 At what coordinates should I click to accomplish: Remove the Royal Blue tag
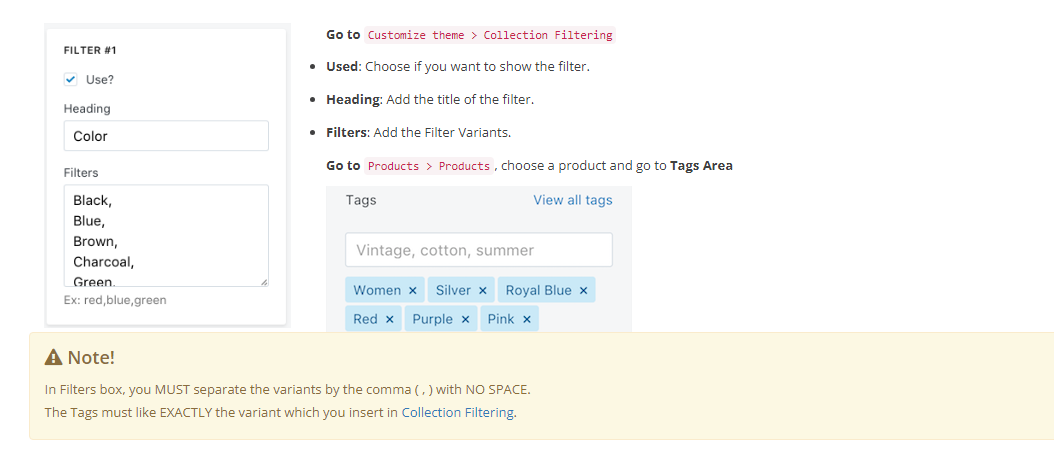[583, 290]
